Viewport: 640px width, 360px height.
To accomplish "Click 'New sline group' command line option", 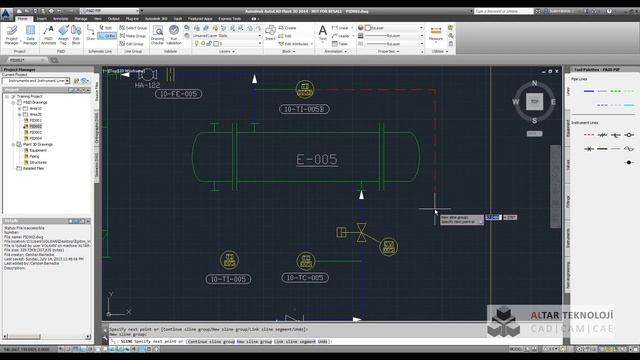I will [253, 341].
